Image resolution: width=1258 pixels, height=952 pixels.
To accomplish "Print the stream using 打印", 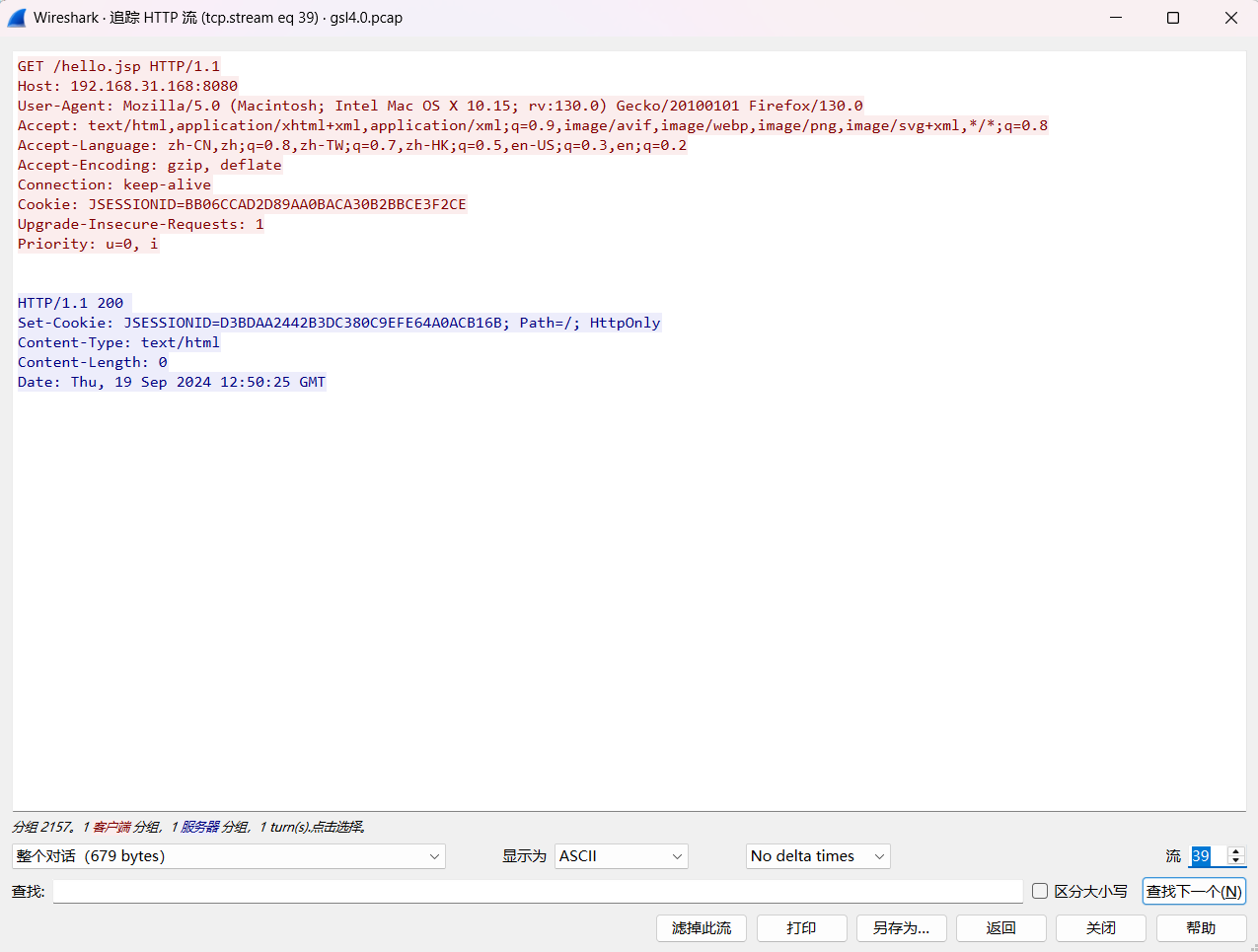I will pos(801,928).
